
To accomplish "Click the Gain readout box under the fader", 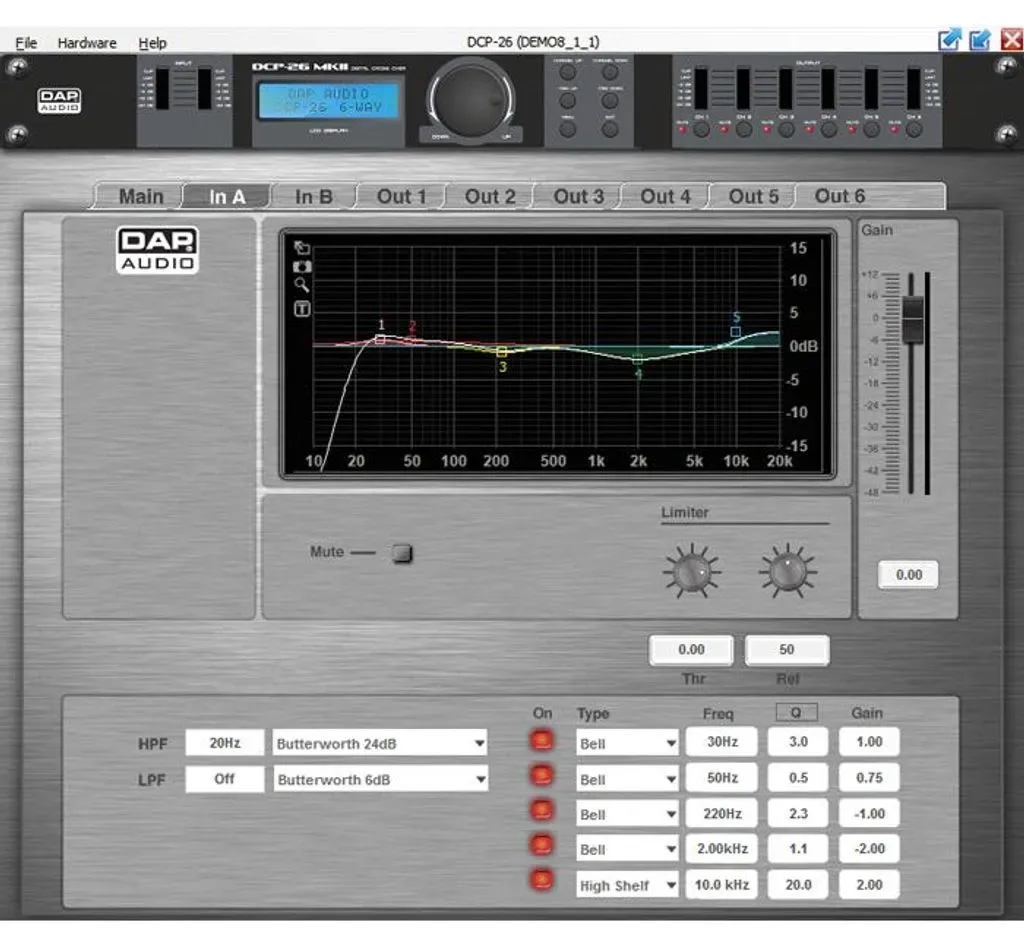I will click(908, 575).
